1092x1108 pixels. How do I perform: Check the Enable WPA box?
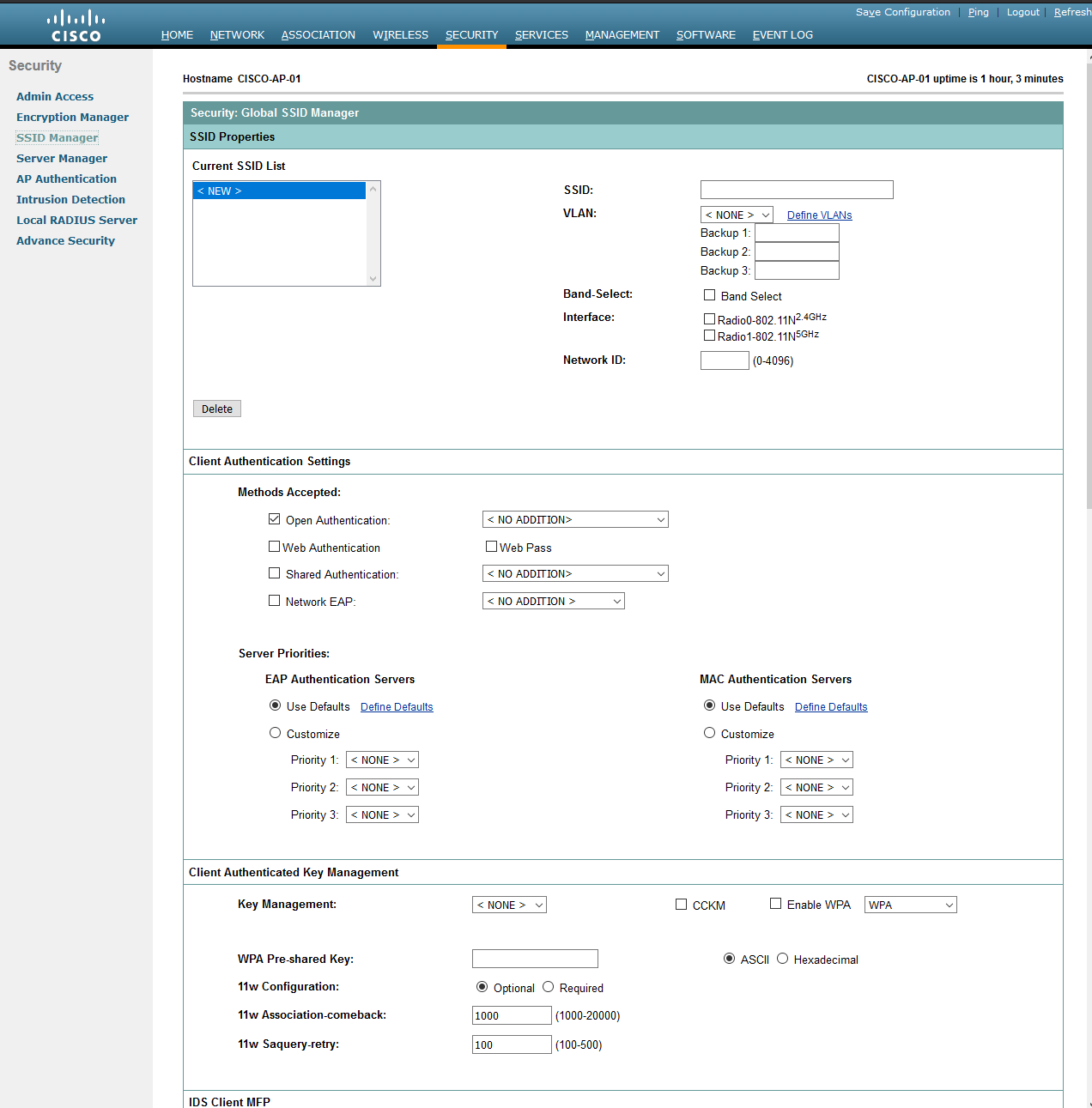point(775,904)
